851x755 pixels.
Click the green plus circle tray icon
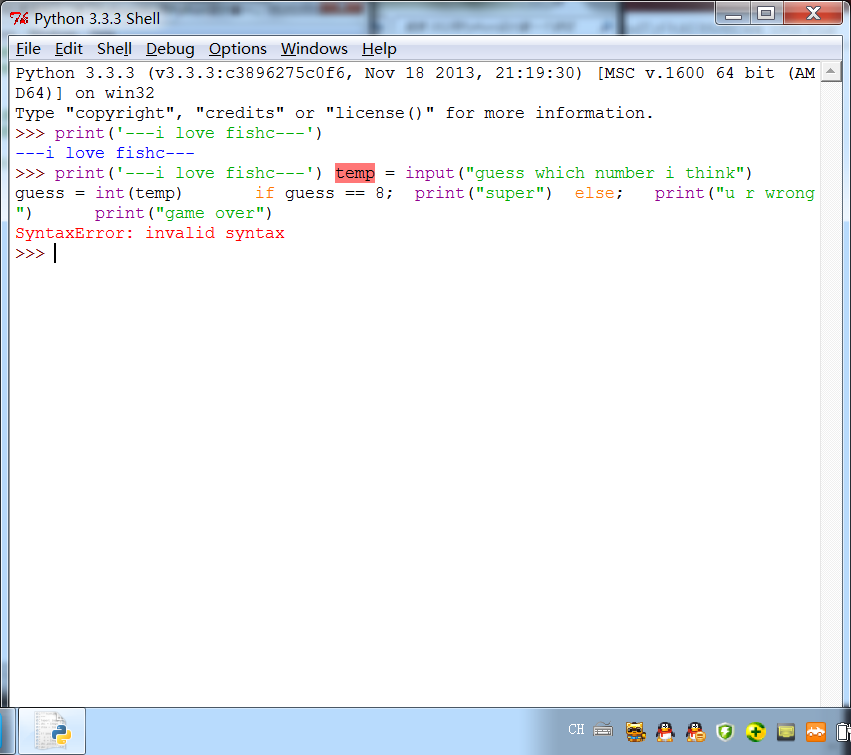[756, 731]
